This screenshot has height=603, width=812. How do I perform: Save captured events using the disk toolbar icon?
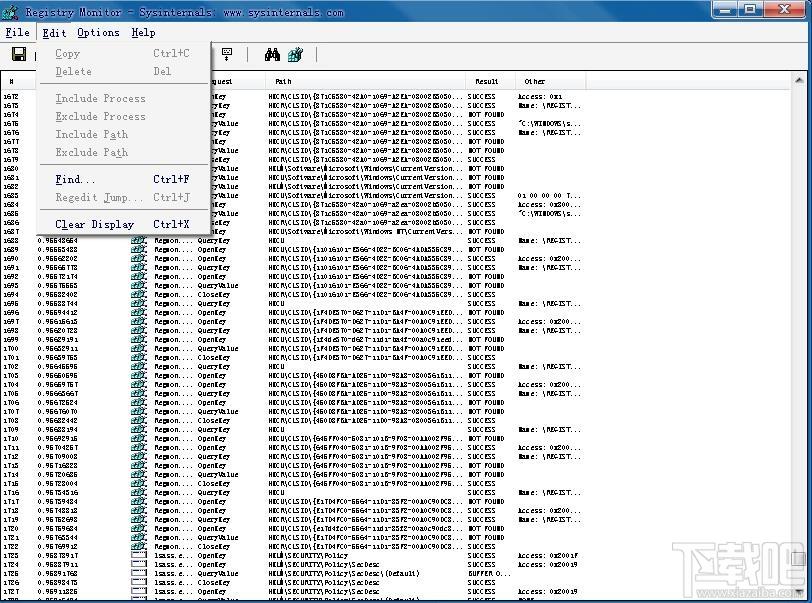(x=18, y=54)
